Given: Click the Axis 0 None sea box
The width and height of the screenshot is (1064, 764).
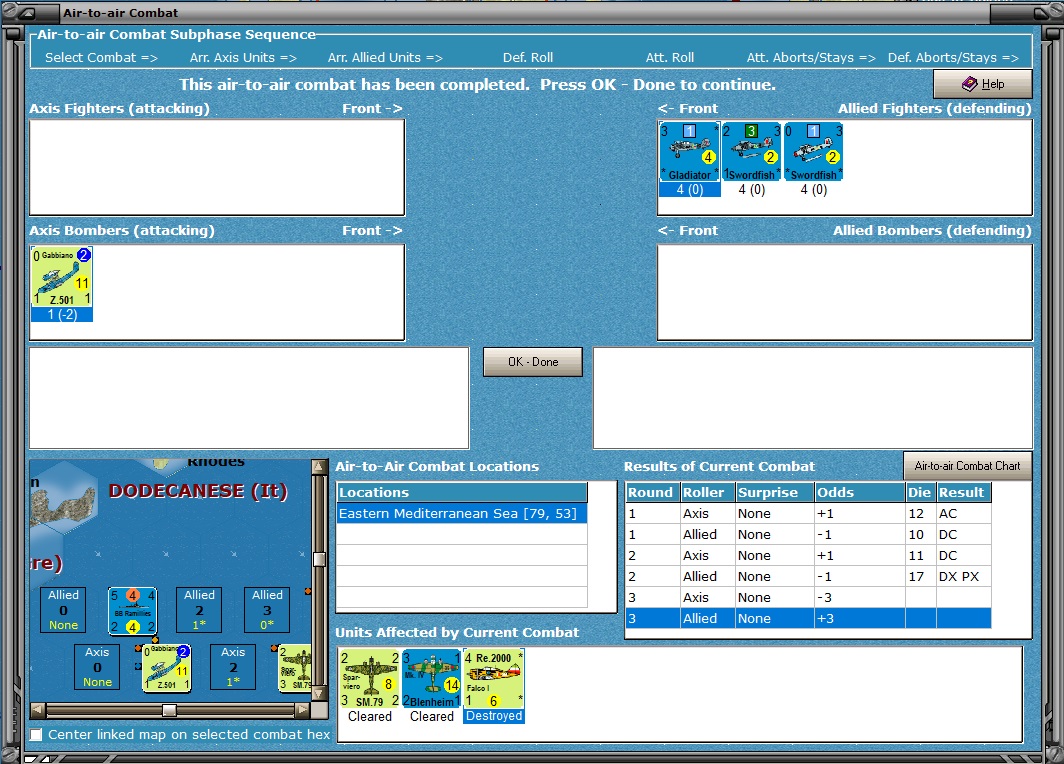Looking at the screenshot, I should (97, 666).
